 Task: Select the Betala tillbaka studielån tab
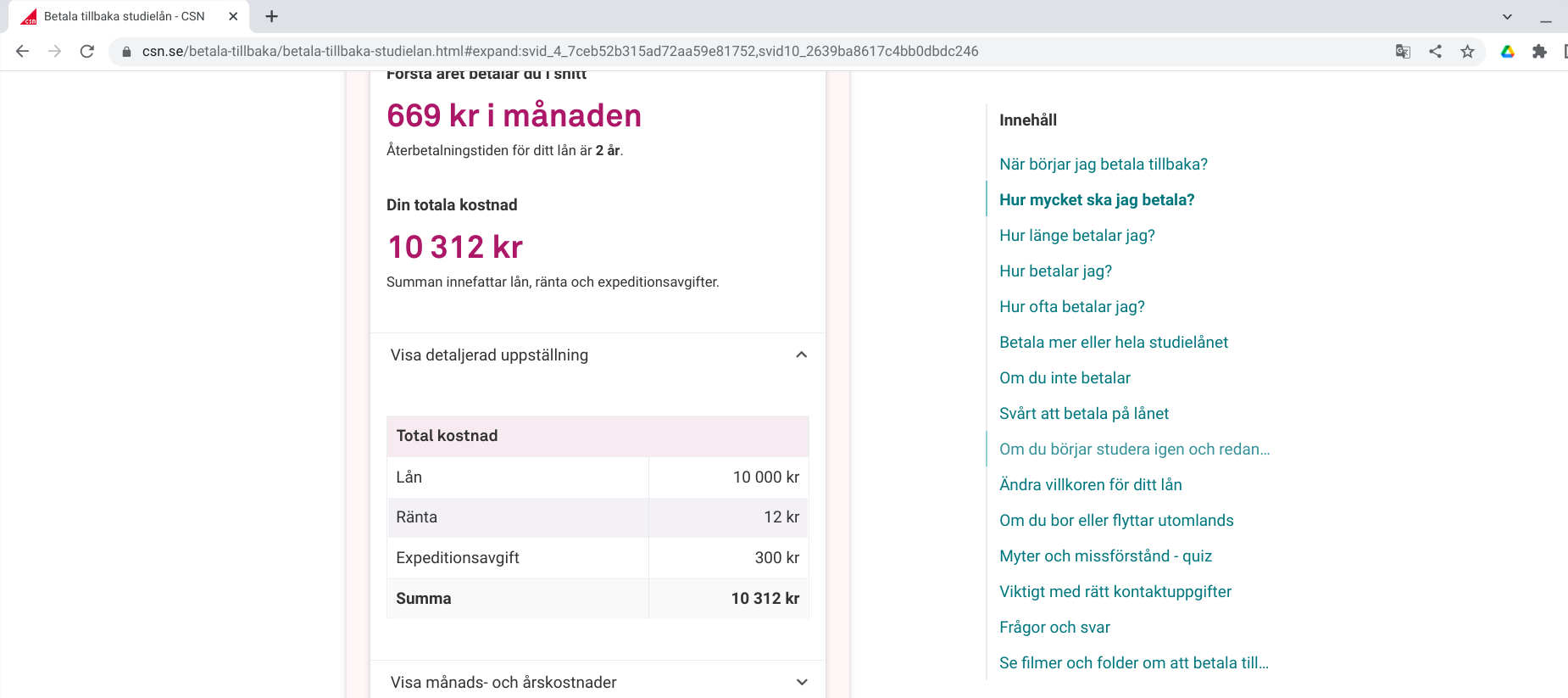124,16
